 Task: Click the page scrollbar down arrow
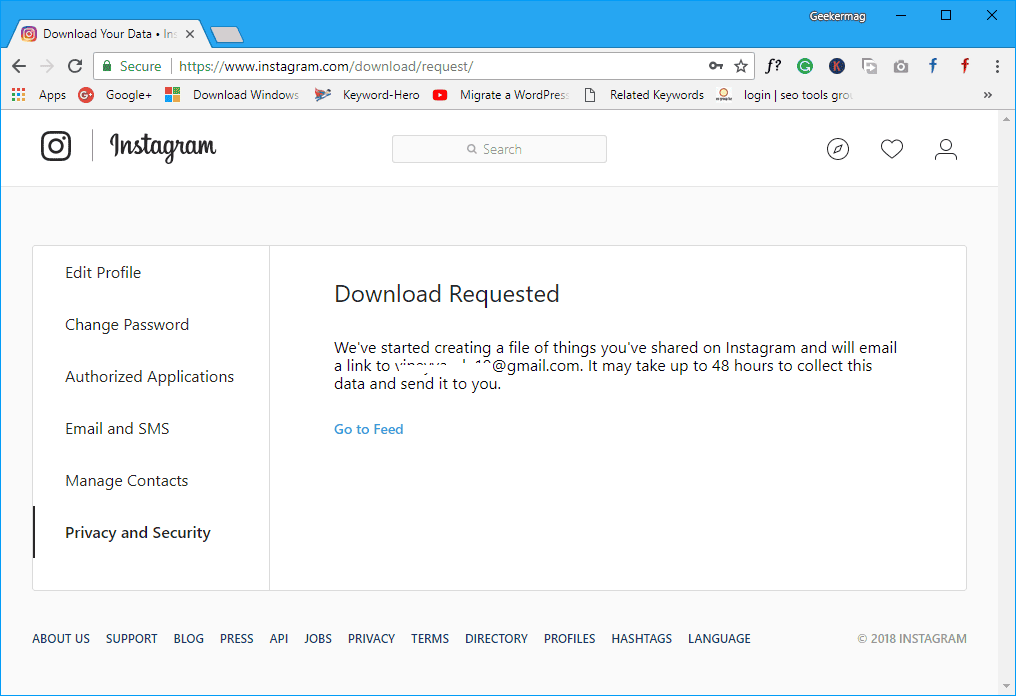1006,686
